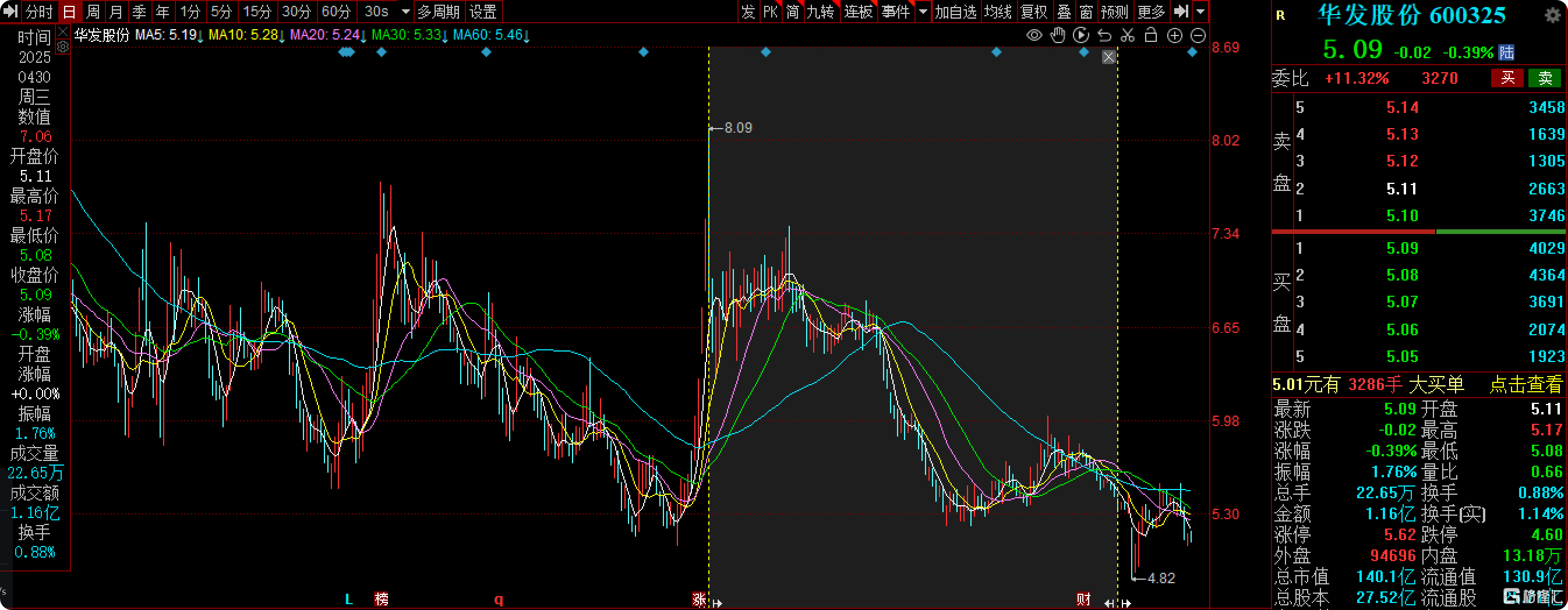Expand the far-right toolbar dropdown arrow

coord(1200,11)
